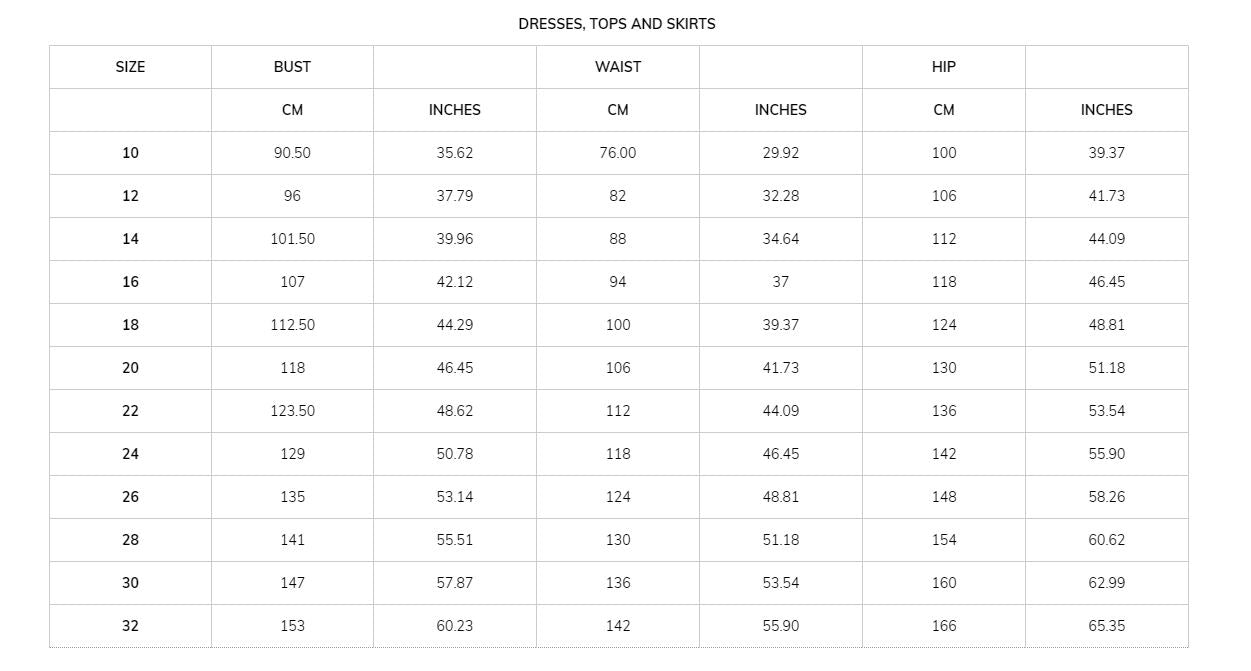Click the bust inches 37.79 cell
The image size is (1251, 671).
[x=455, y=196]
